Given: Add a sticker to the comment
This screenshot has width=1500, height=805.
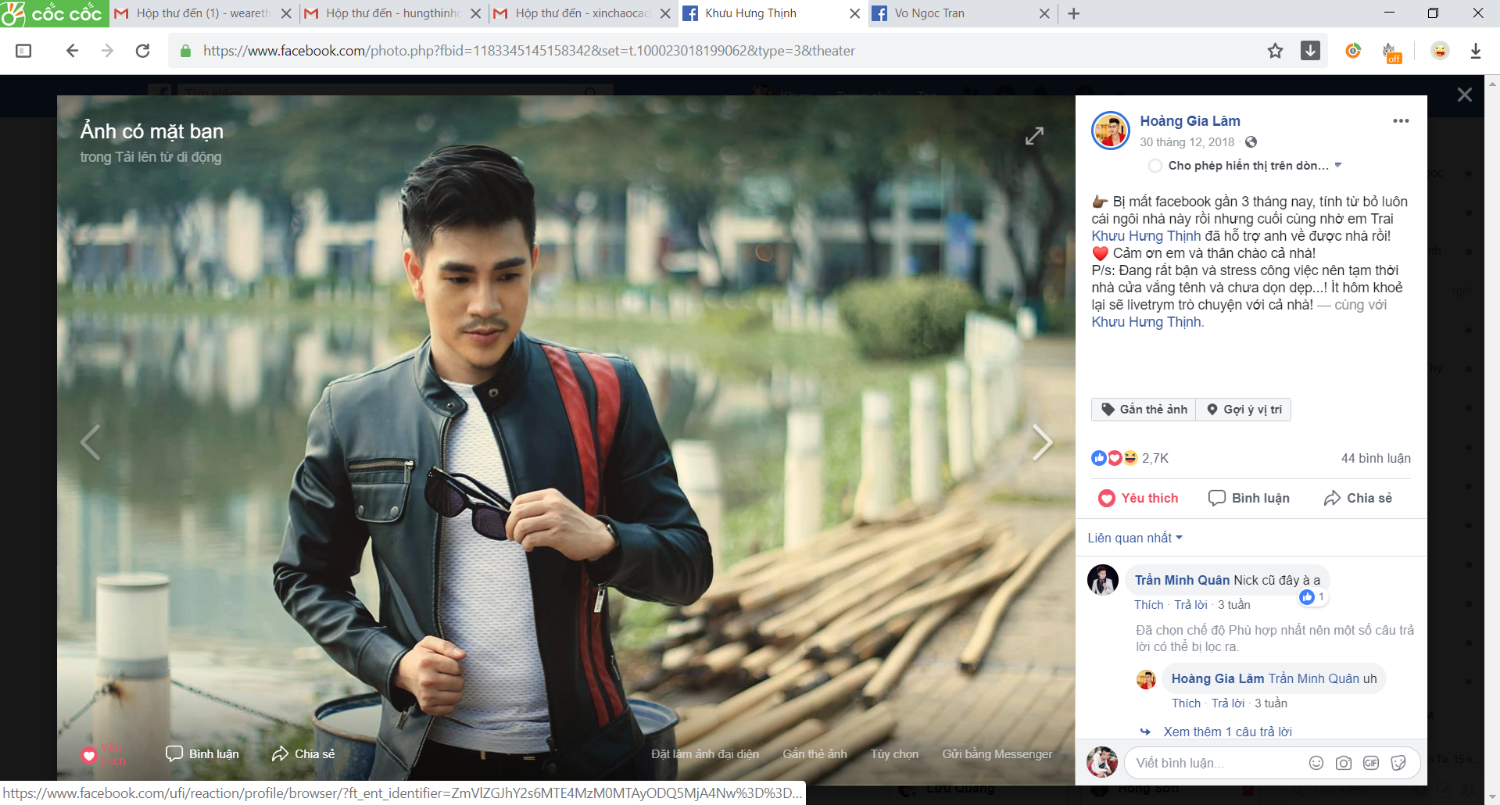Looking at the screenshot, I should click(1398, 763).
